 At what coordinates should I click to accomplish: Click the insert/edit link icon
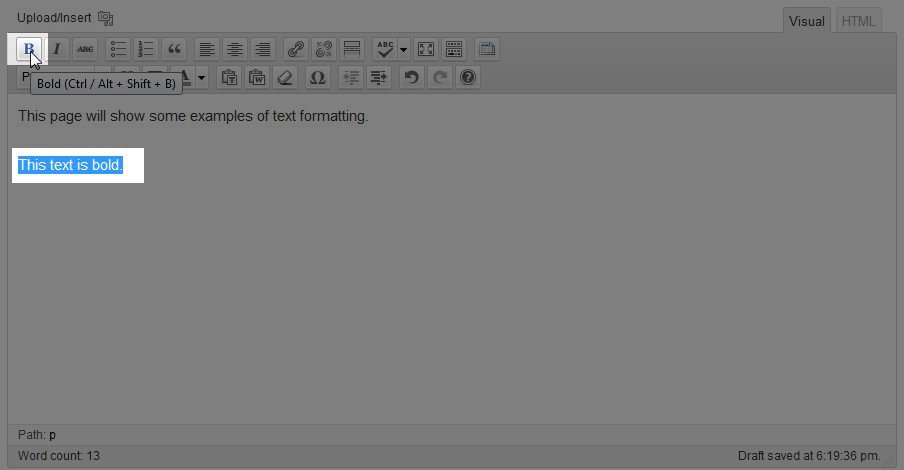(295, 49)
